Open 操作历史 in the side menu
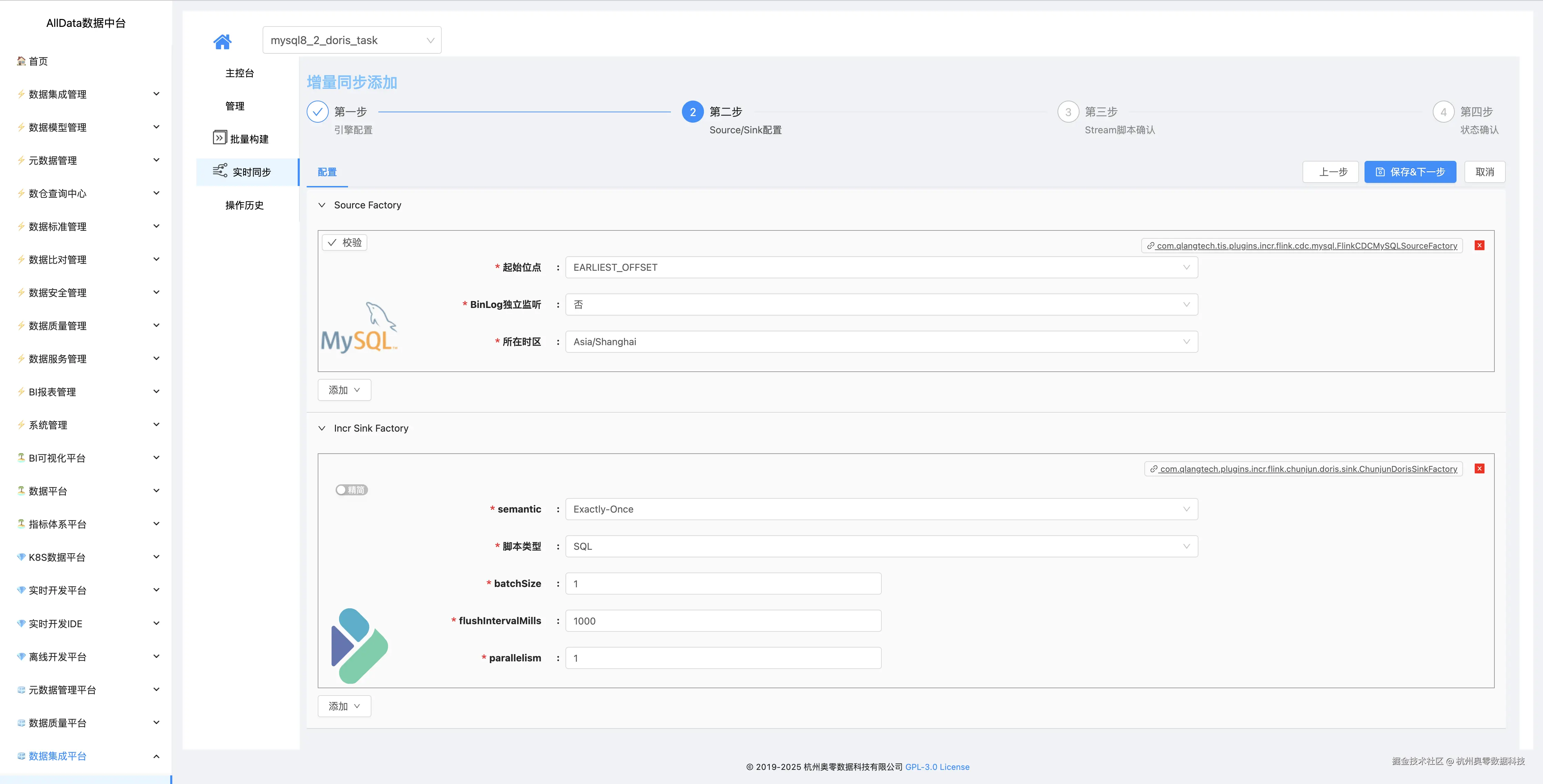This screenshot has height=784, width=1543. [x=244, y=205]
